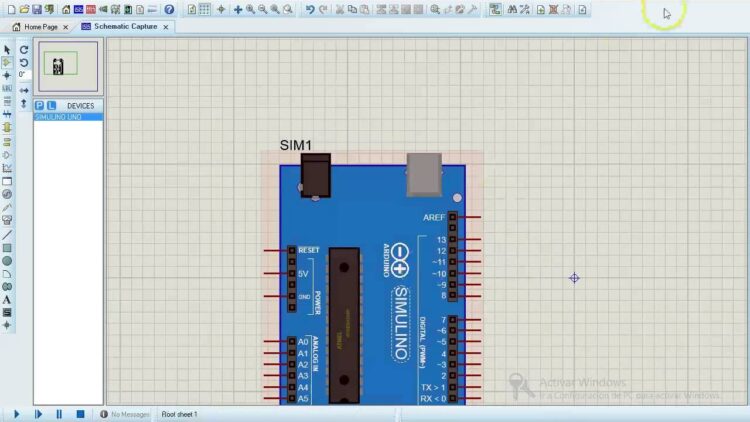Viewport: 750px width, 422px height.
Task: Click the 'L' library manager button
Action: coord(51,105)
